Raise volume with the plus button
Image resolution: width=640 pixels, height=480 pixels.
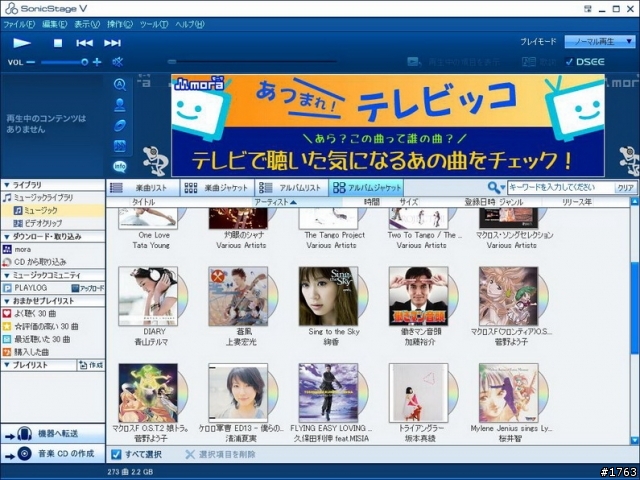97,62
